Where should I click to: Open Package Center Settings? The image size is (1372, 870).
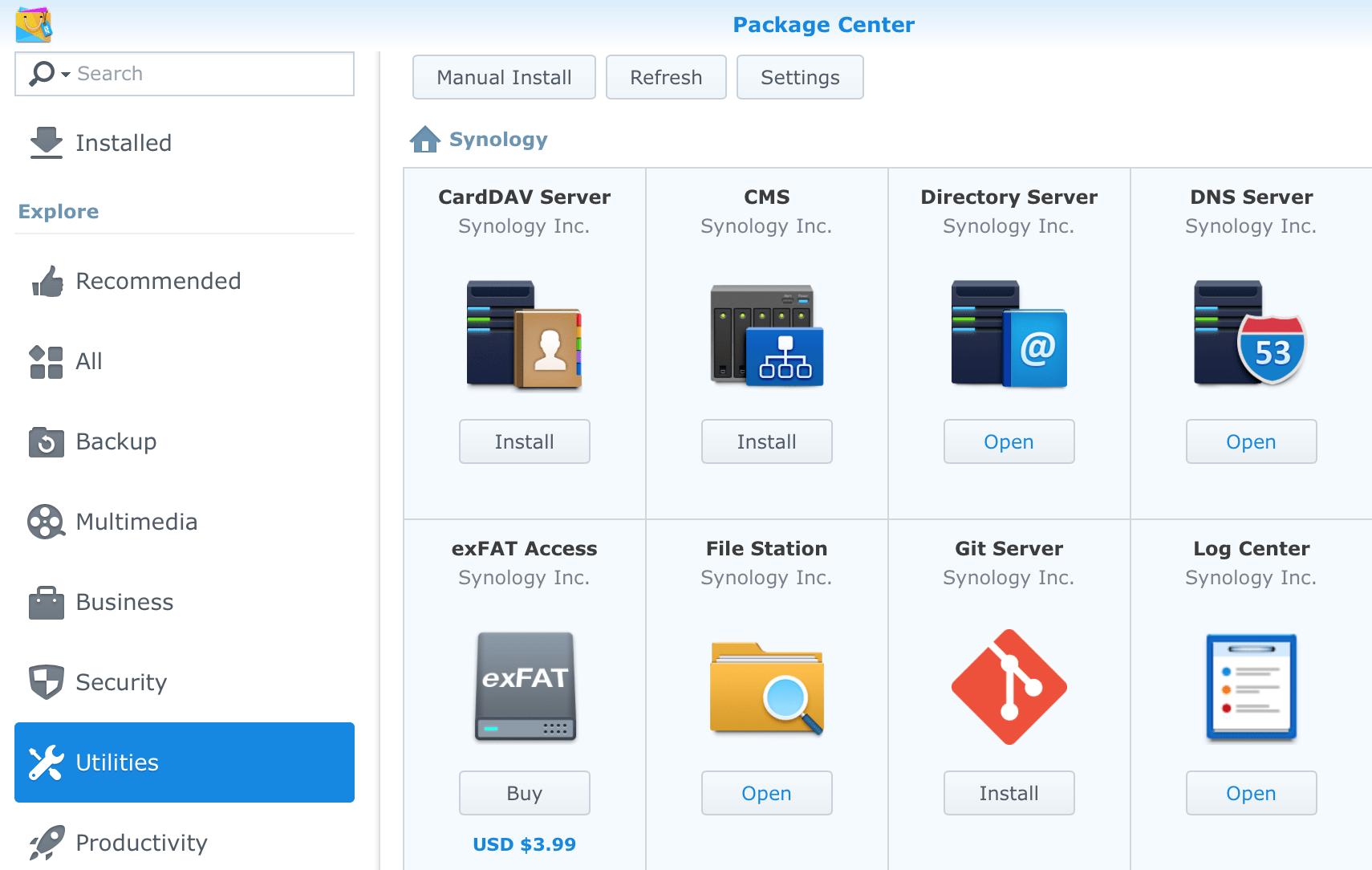(x=800, y=77)
